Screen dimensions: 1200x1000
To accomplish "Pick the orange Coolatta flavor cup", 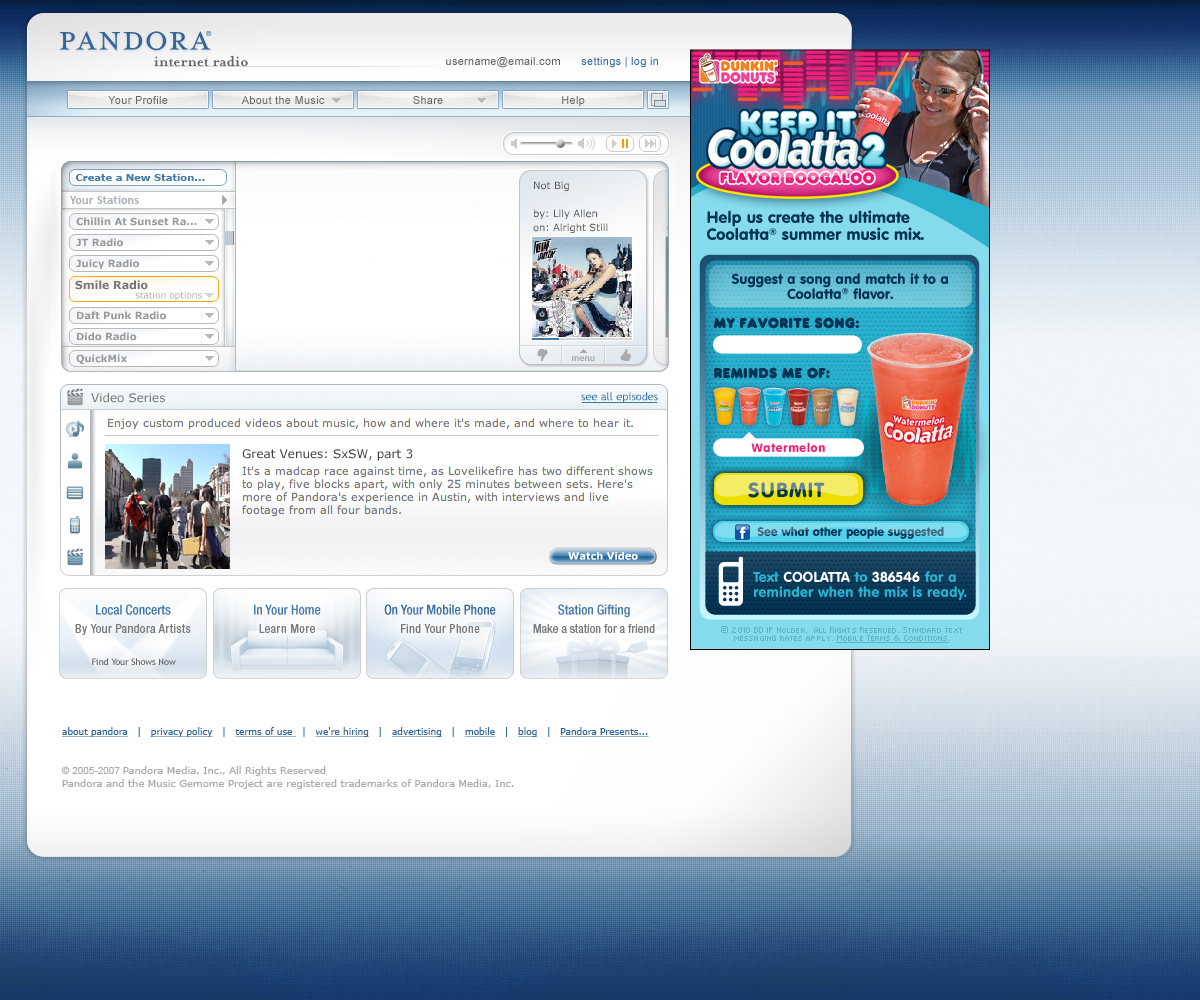I will [724, 407].
